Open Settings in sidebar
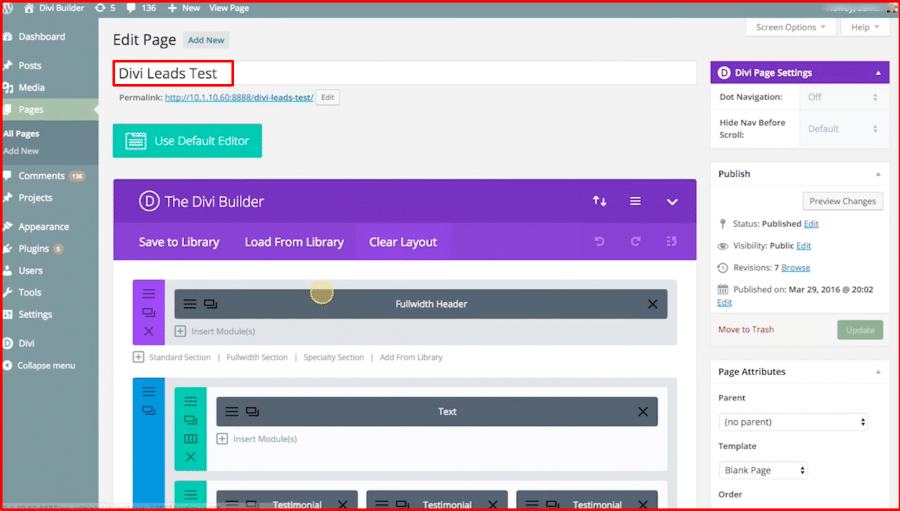 (x=35, y=314)
